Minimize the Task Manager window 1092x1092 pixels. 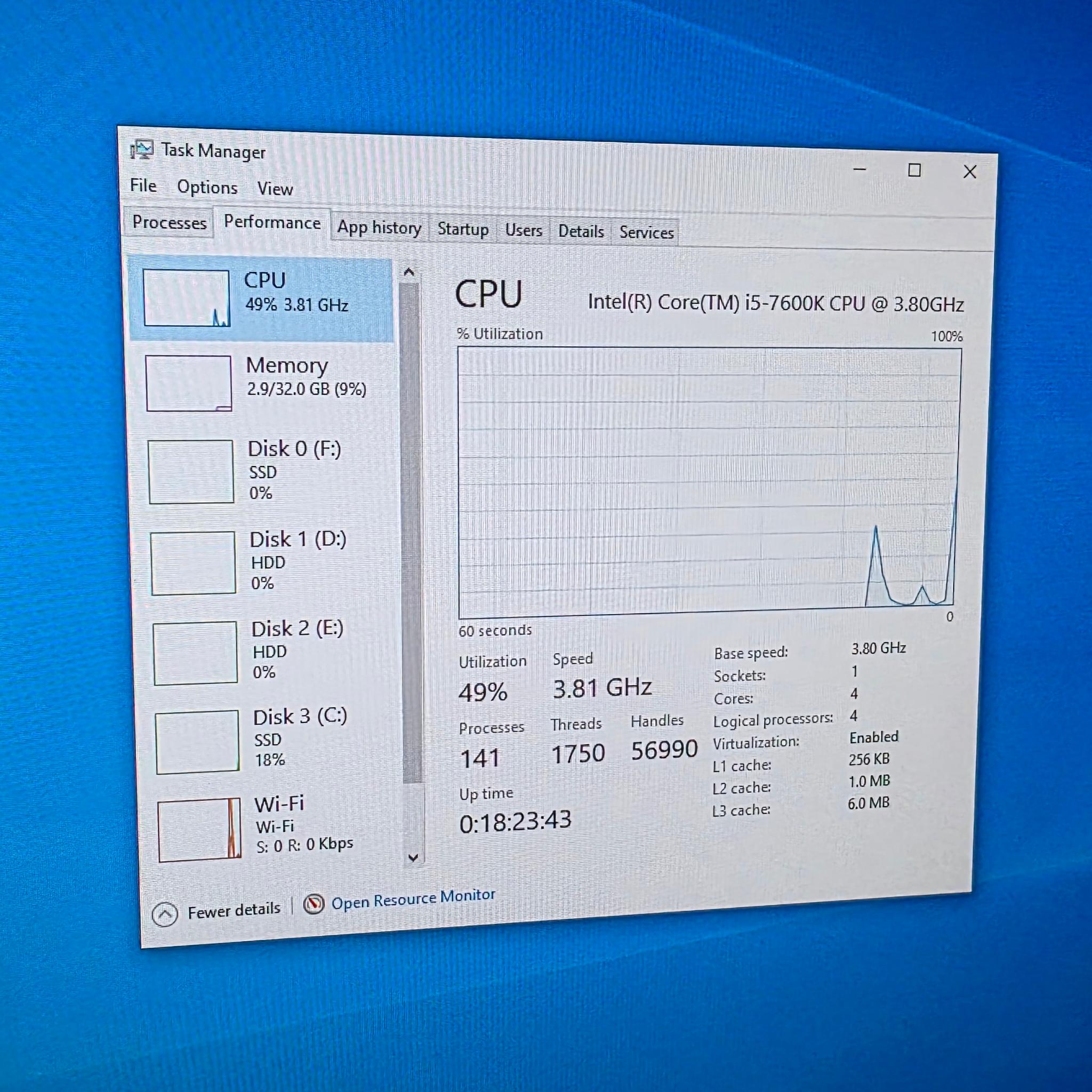[860, 169]
